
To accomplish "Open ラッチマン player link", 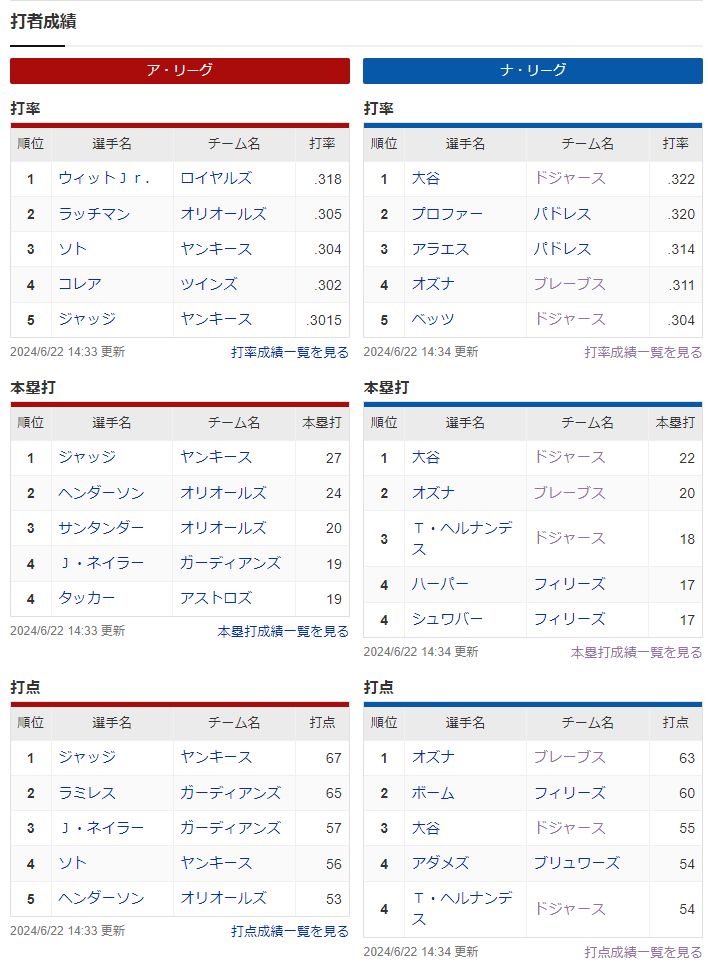I will pyautogui.click(x=94, y=214).
